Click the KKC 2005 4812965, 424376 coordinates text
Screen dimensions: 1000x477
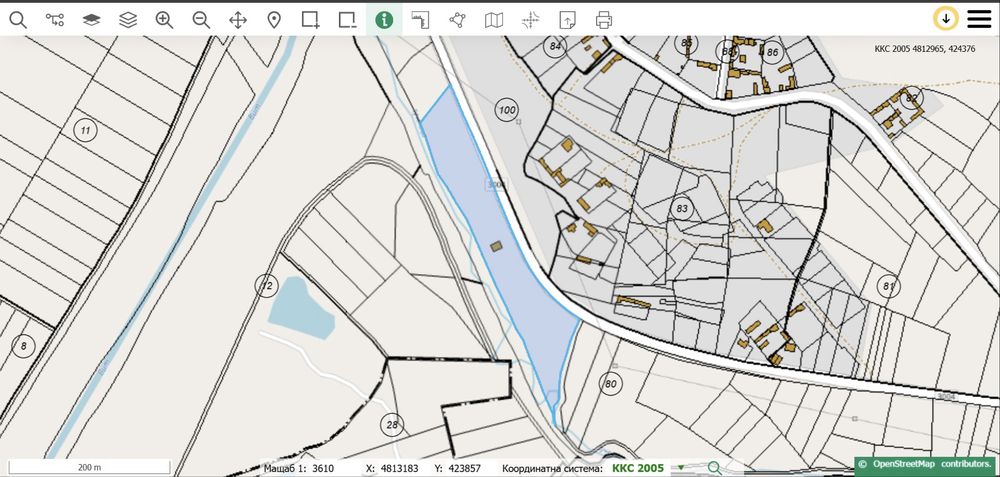925,48
